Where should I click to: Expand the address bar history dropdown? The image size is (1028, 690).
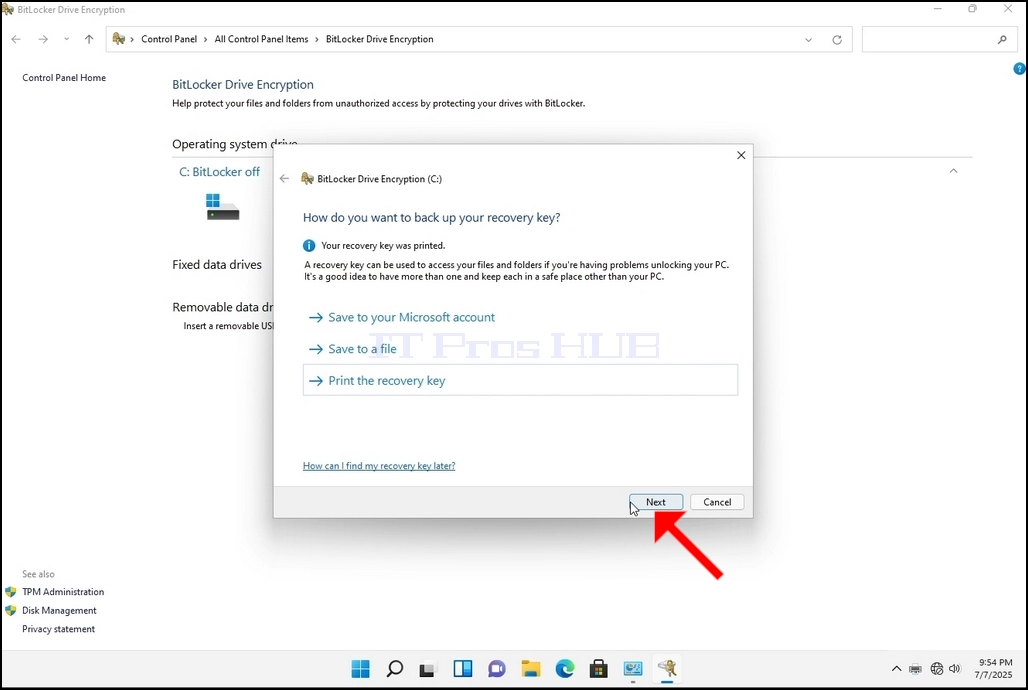[x=808, y=40]
